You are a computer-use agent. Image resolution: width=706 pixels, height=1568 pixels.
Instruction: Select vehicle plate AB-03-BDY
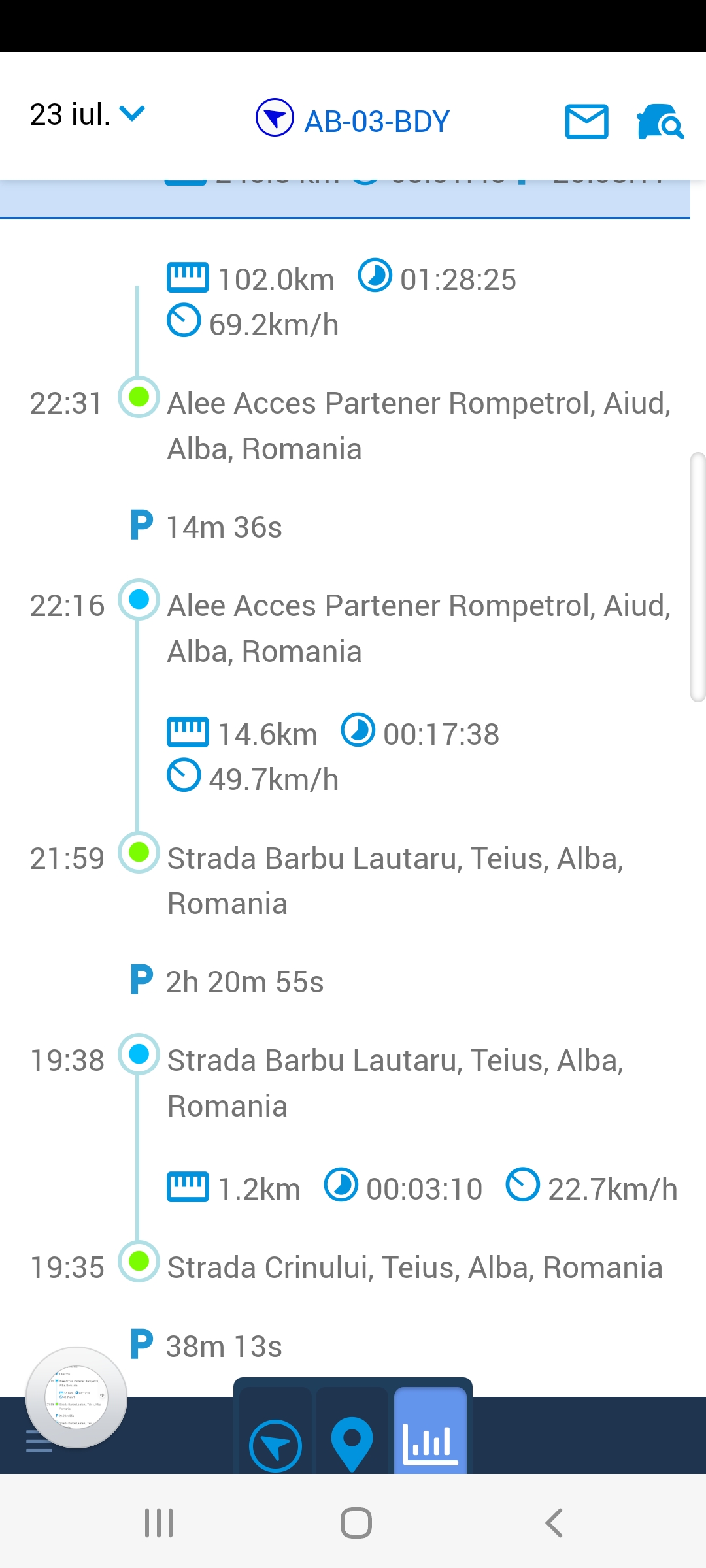pyautogui.click(x=377, y=122)
